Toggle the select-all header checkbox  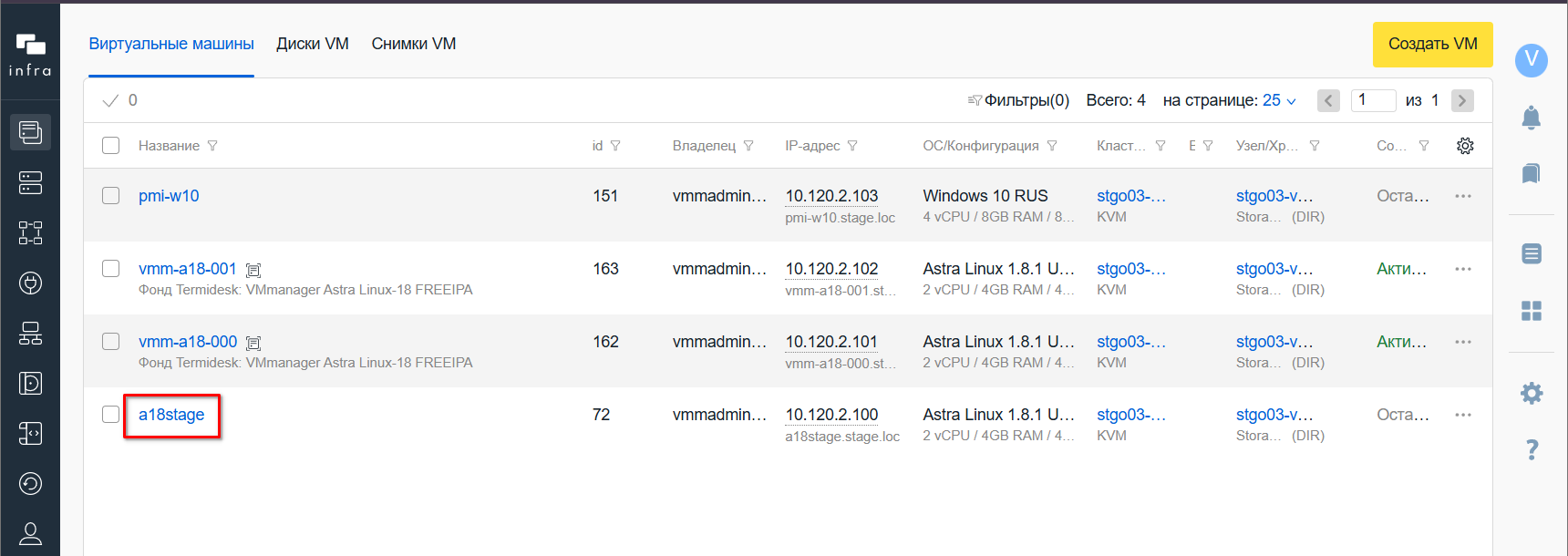coord(111,146)
